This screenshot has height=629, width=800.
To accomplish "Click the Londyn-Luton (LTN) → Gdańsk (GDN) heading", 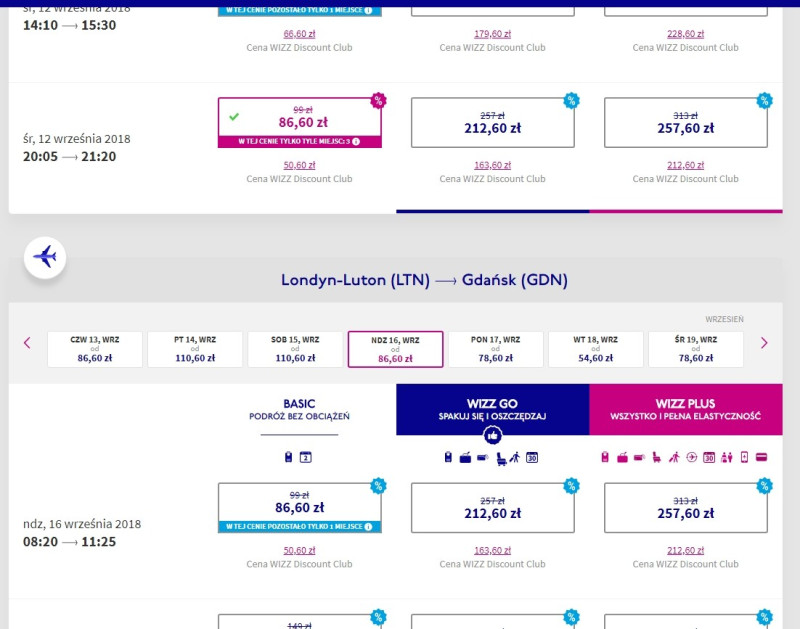I will (x=424, y=280).
